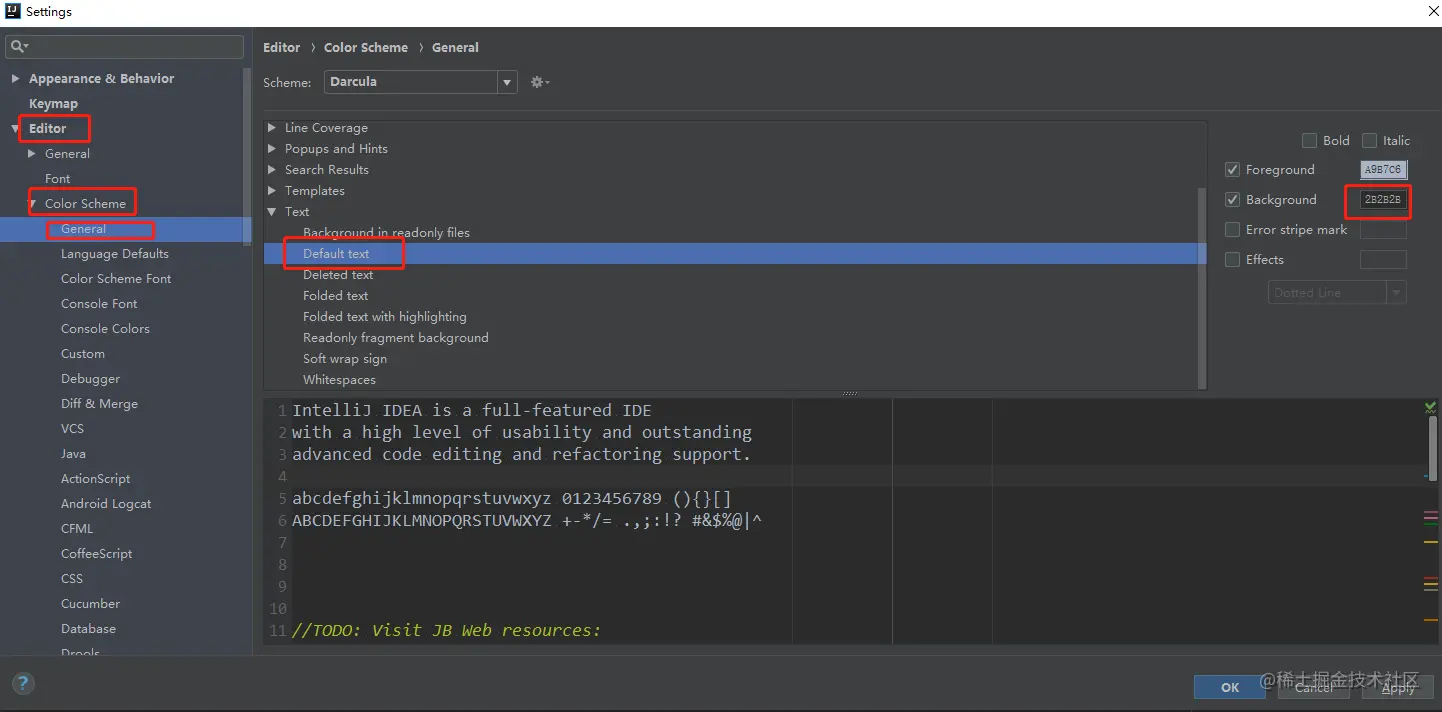
Task: Enable the Effects checkbox
Action: [x=1232, y=260]
